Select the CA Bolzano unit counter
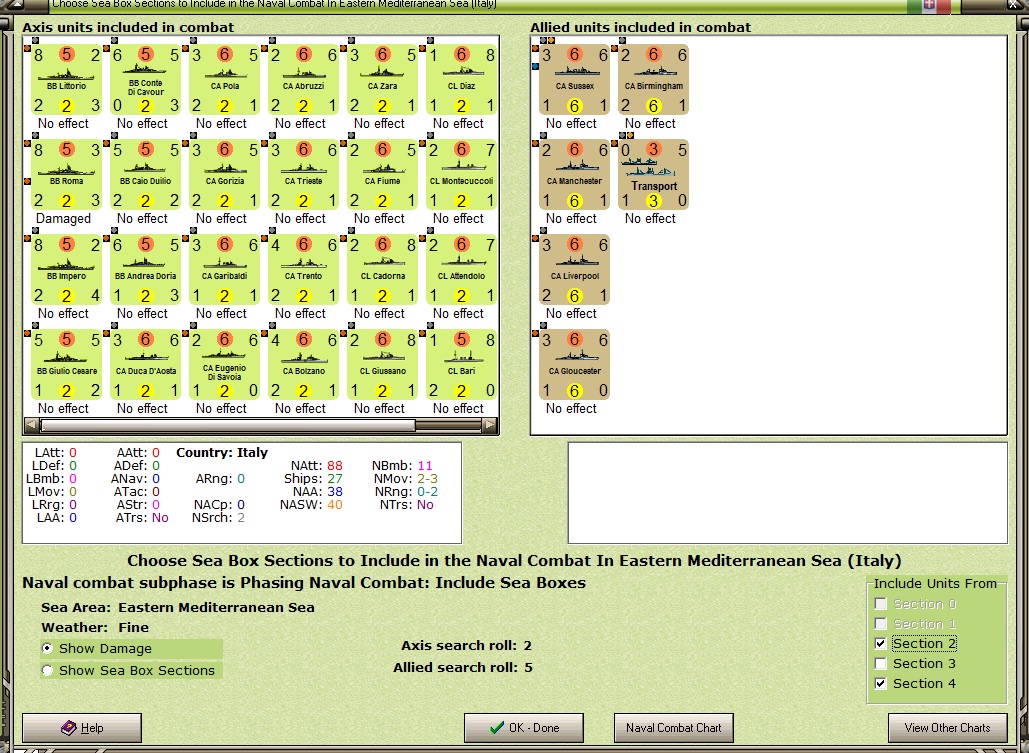This screenshot has height=753, width=1029. (x=303, y=365)
